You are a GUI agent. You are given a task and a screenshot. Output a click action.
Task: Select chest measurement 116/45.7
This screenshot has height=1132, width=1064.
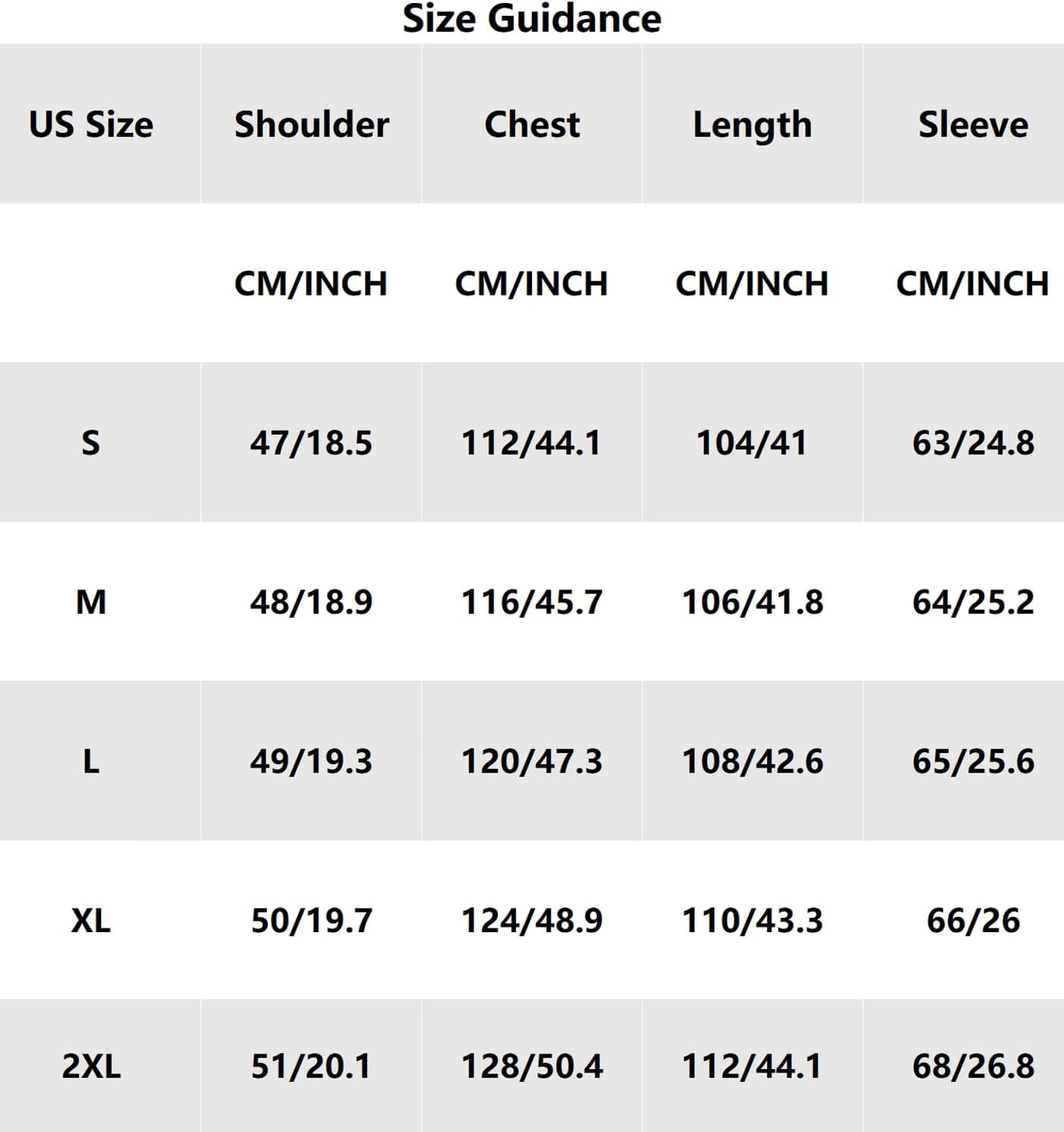pyautogui.click(x=532, y=602)
